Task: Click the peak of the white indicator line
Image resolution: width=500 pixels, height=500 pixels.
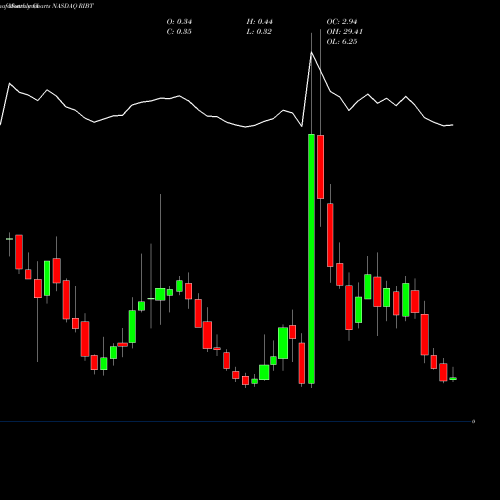Action: (x=311, y=52)
